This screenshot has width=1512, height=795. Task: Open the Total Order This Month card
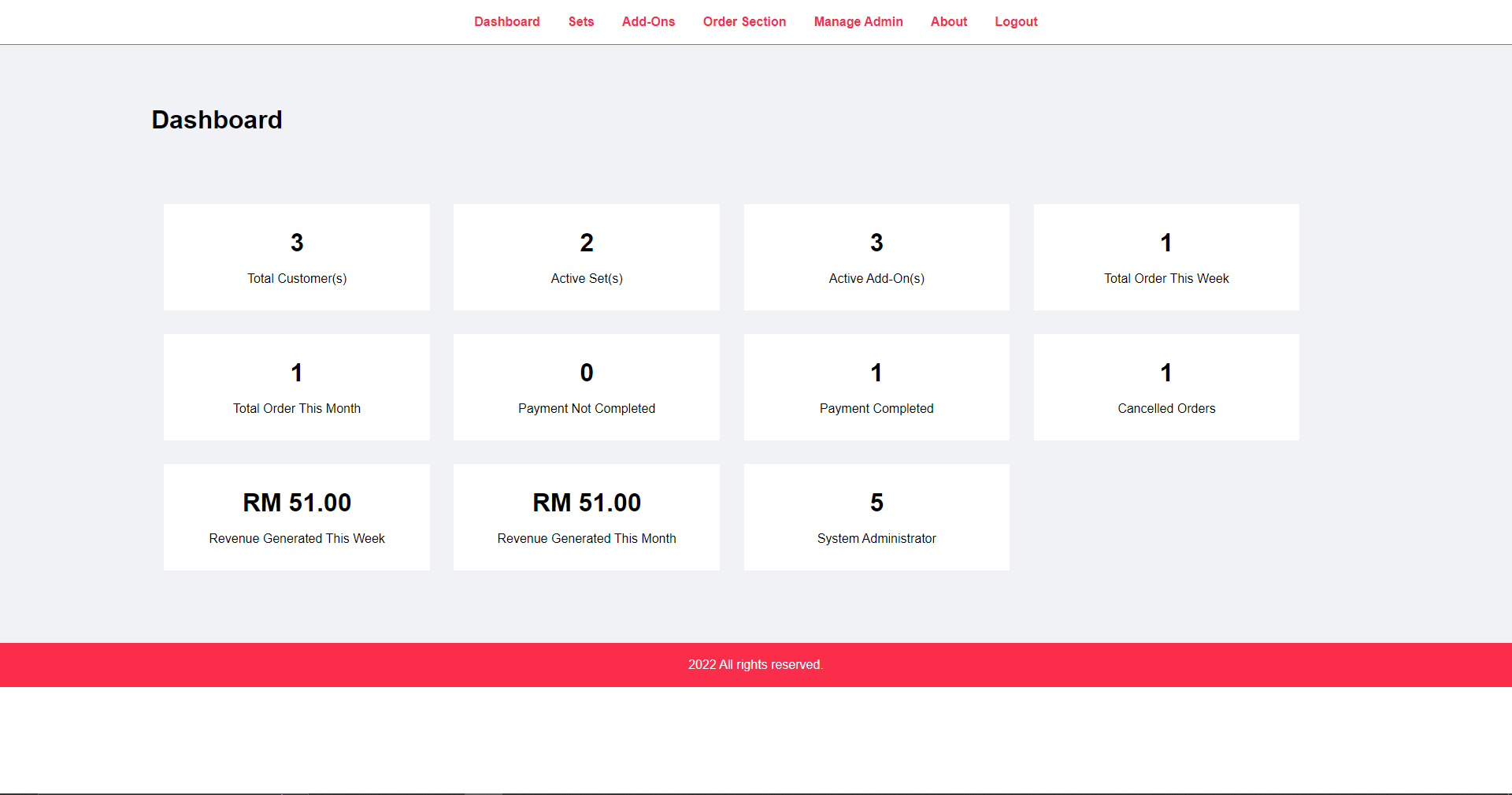point(296,387)
